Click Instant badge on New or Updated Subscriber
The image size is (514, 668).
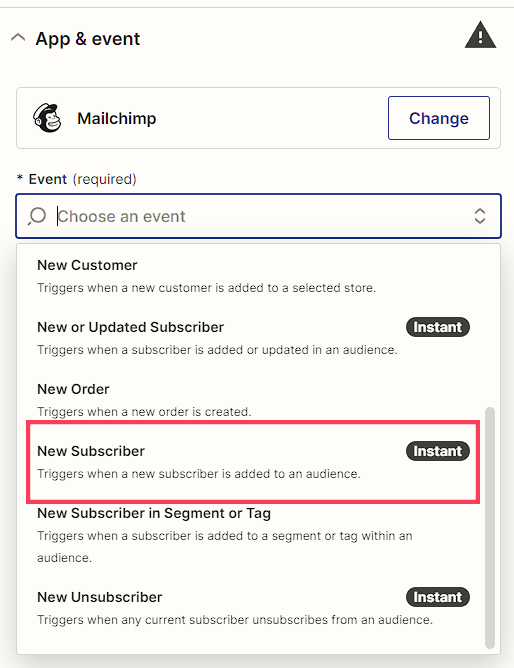438,327
